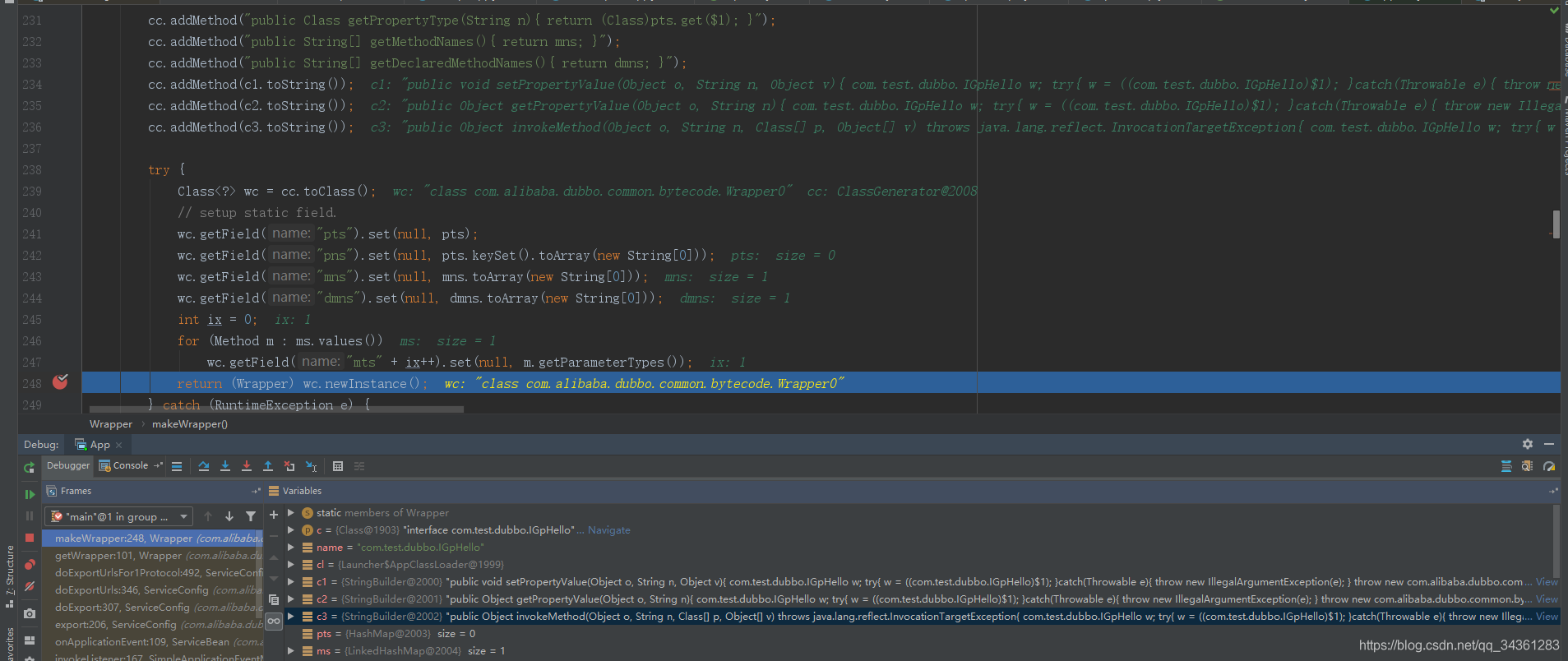The image size is (1568, 661).
Task: Minimize the Debug tool window
Action: pyautogui.click(x=1549, y=444)
